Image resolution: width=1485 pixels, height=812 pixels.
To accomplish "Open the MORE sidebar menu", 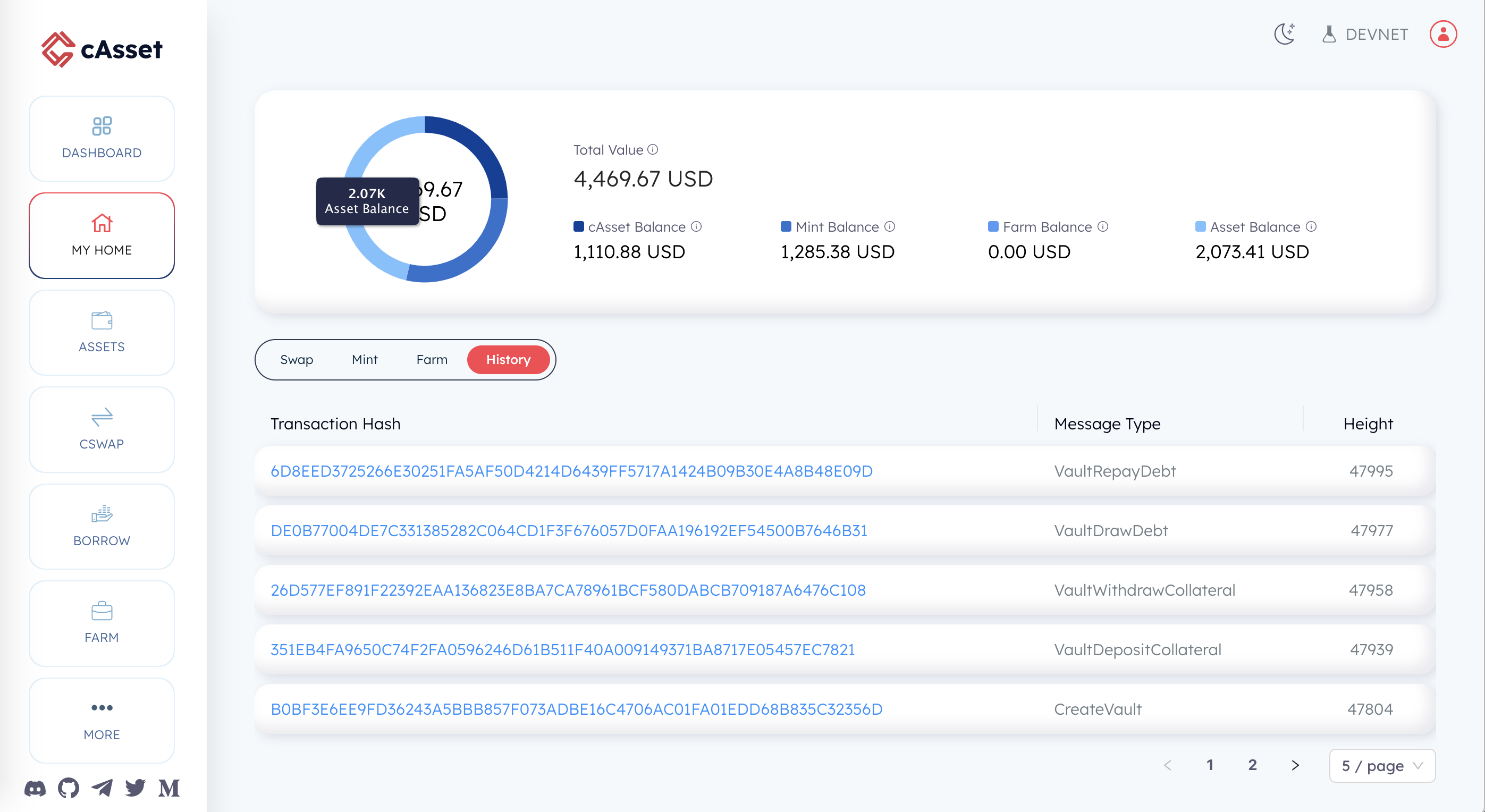I will pos(102,720).
